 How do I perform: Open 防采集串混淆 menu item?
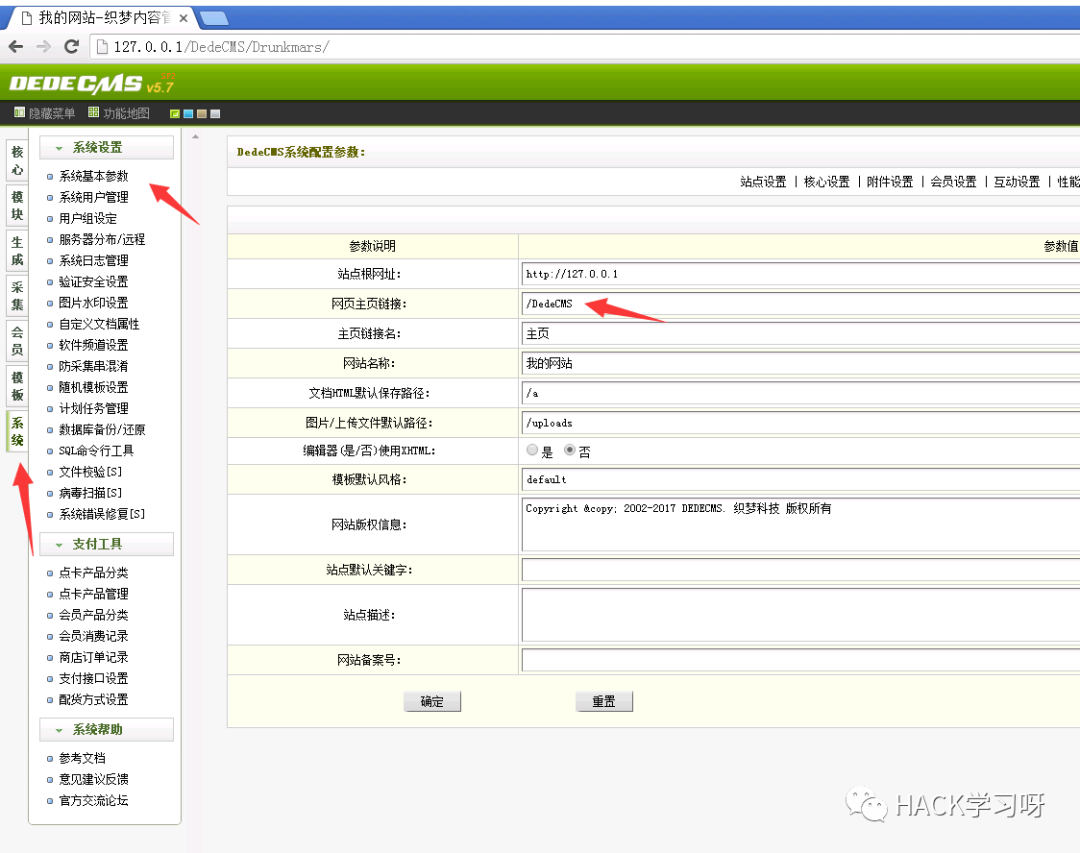click(x=93, y=367)
